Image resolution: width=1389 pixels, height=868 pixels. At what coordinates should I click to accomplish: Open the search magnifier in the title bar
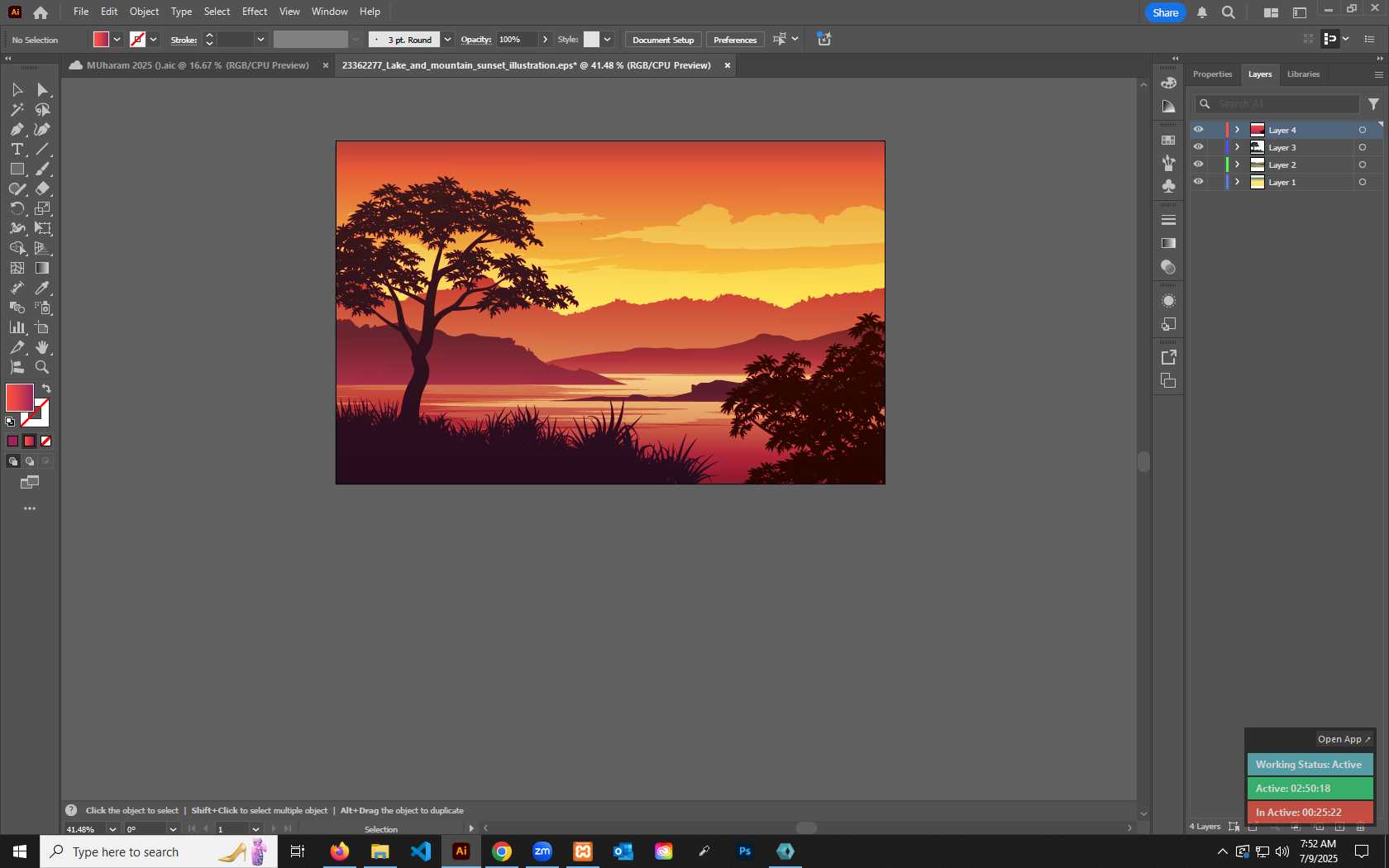[x=1229, y=12]
